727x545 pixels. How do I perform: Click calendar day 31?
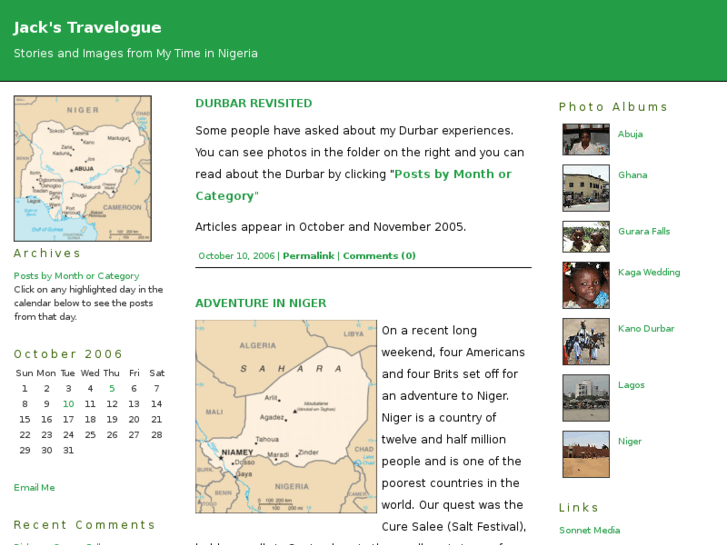pyautogui.click(x=68, y=450)
